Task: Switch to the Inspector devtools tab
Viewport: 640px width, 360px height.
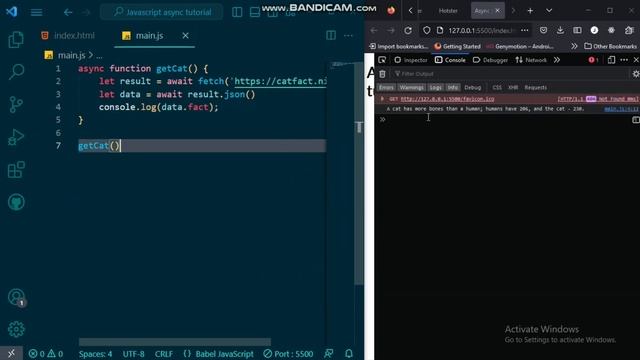Action: [411, 60]
